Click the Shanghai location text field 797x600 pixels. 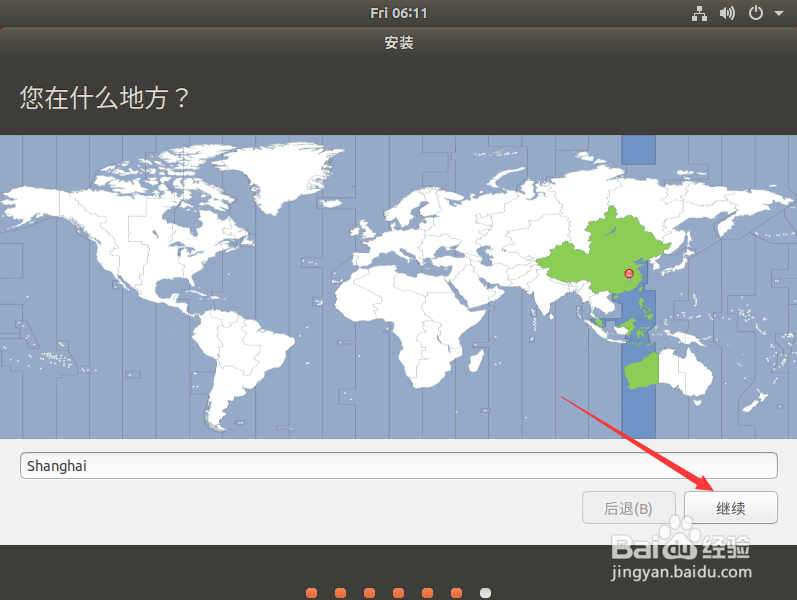tap(398, 465)
